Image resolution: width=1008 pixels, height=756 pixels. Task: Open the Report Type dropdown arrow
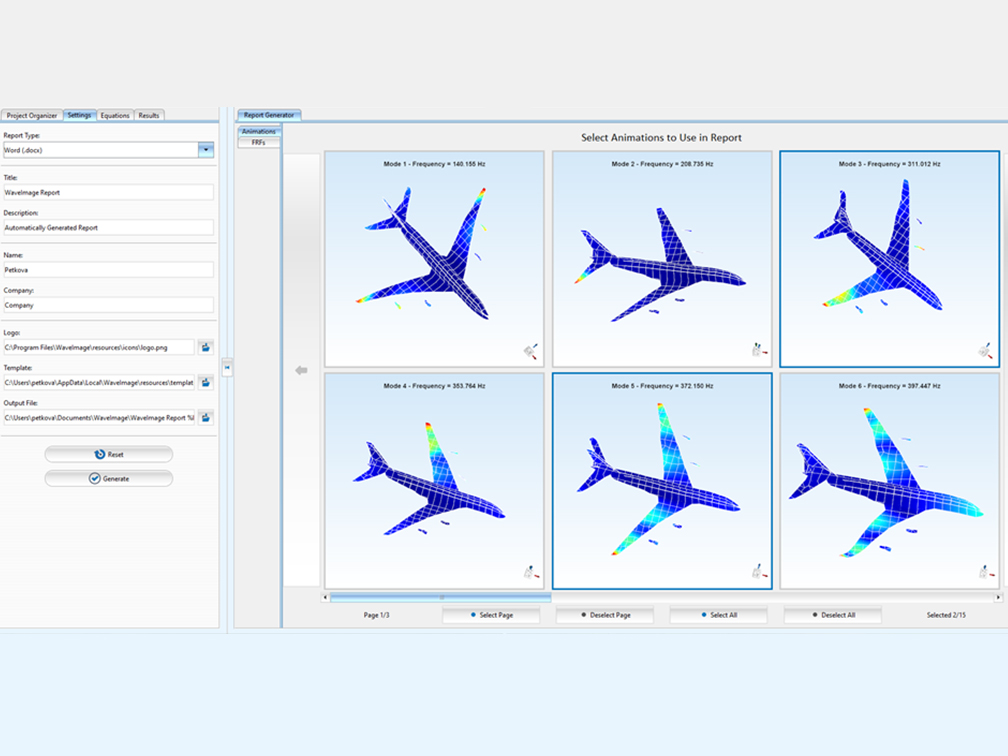pyautogui.click(x=206, y=150)
